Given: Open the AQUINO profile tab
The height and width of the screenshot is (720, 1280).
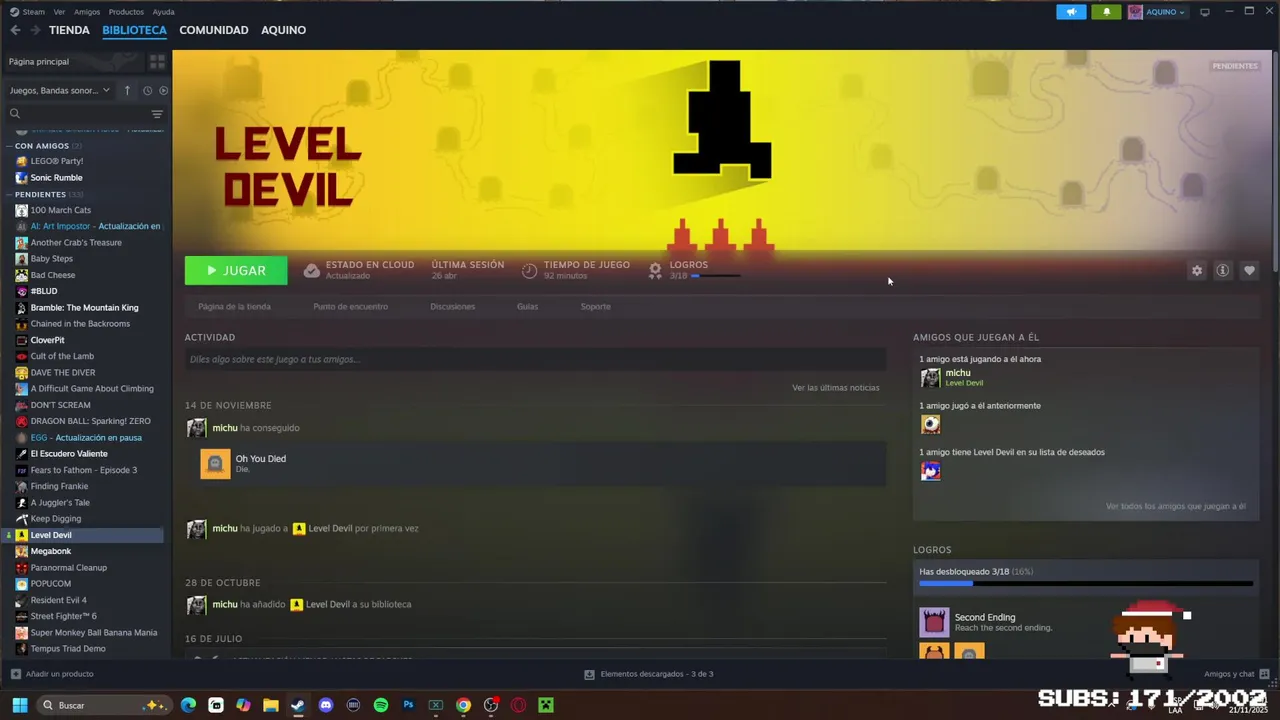Looking at the screenshot, I should tap(284, 30).
